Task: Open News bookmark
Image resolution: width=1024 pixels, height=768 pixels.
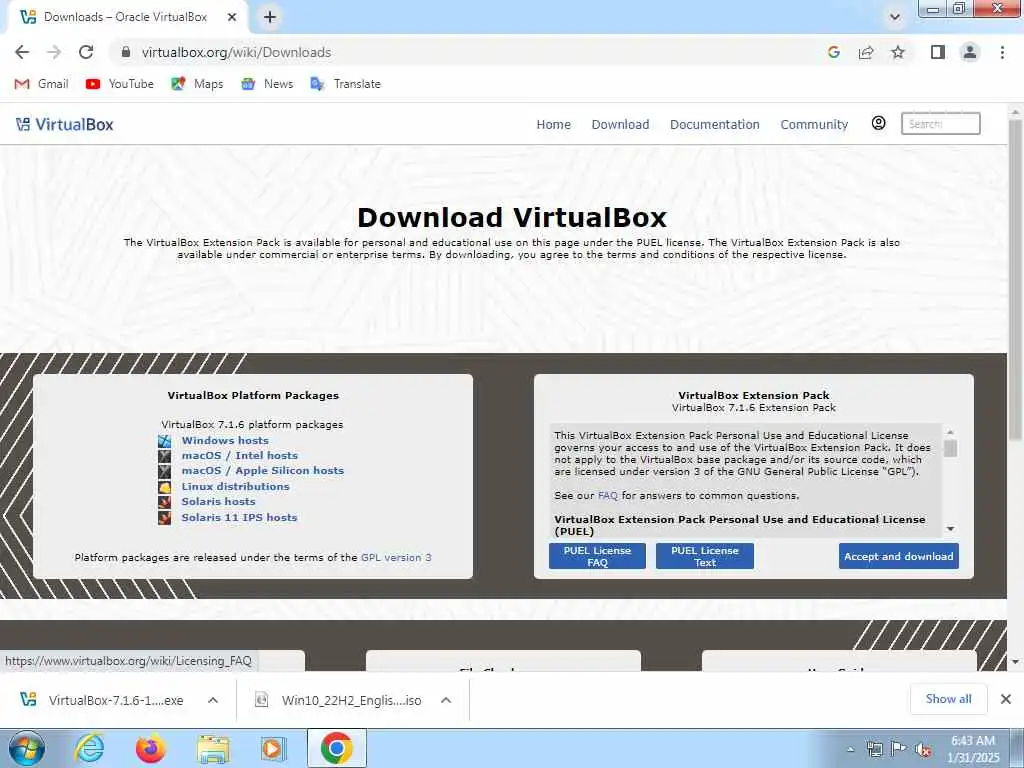Action: 266,84
